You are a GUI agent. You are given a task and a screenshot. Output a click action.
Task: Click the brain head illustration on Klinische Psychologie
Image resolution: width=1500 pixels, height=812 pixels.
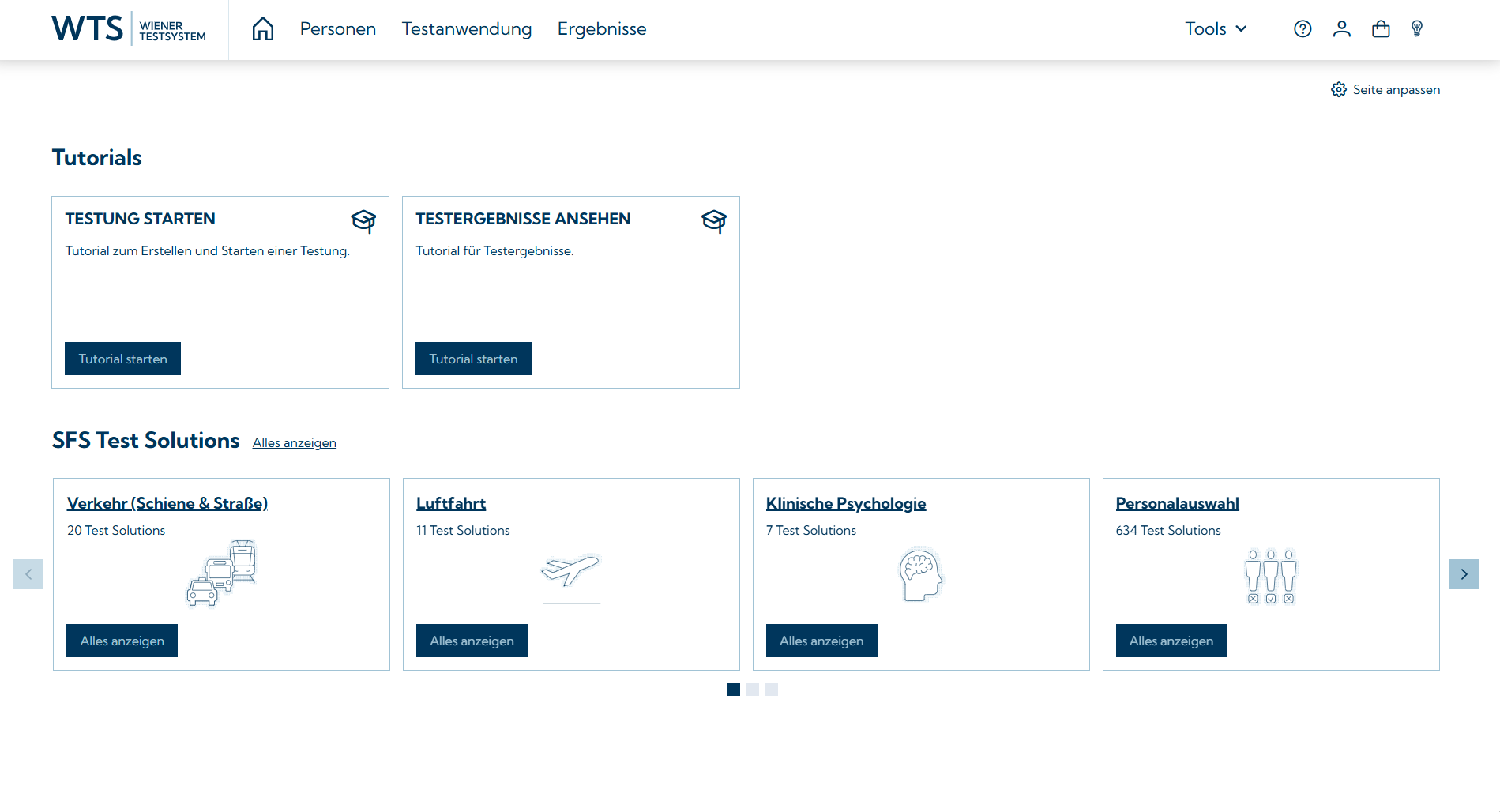(921, 574)
